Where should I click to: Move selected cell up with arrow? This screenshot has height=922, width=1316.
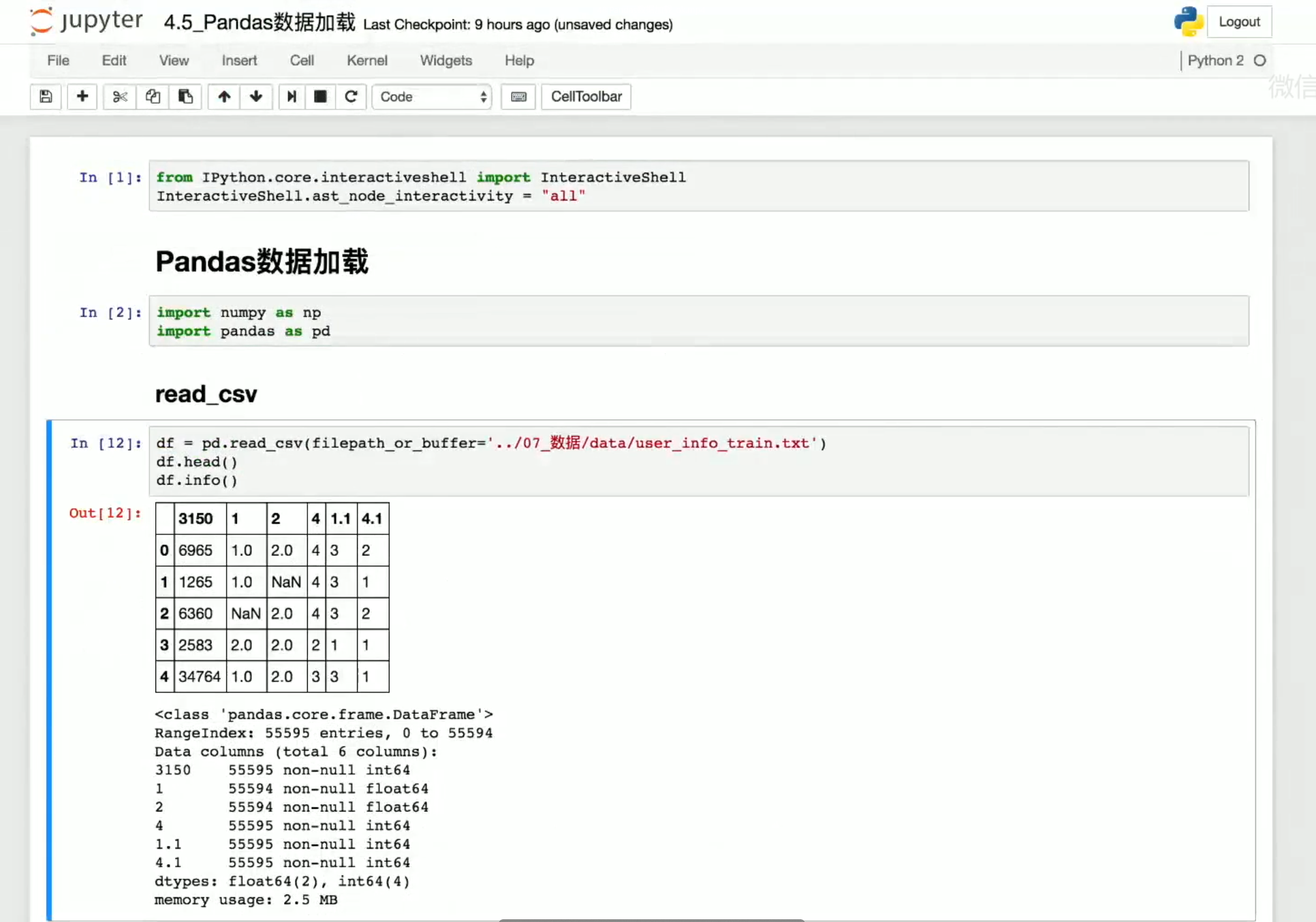pyautogui.click(x=224, y=97)
